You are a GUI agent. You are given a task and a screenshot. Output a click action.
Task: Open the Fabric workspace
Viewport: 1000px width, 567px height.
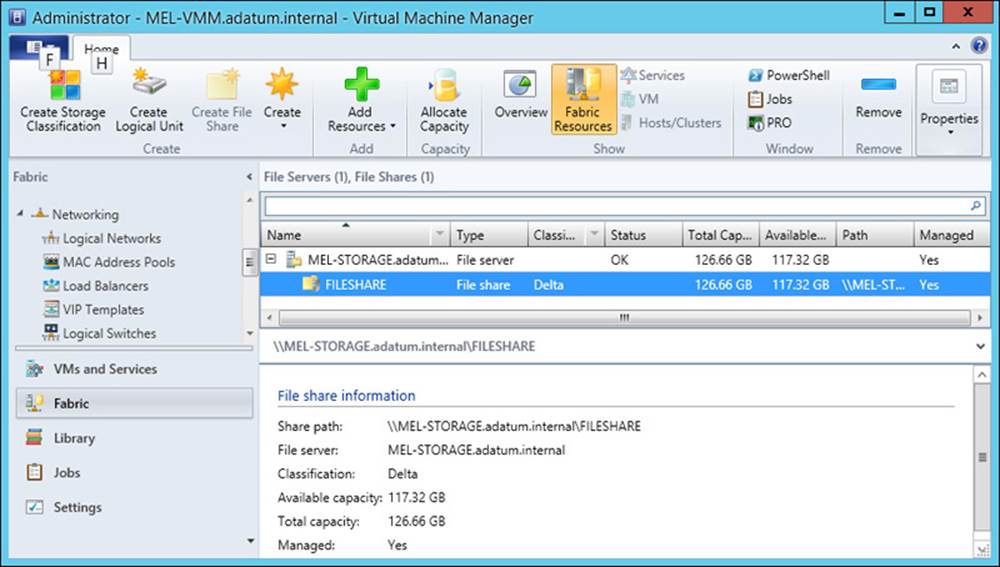point(135,403)
